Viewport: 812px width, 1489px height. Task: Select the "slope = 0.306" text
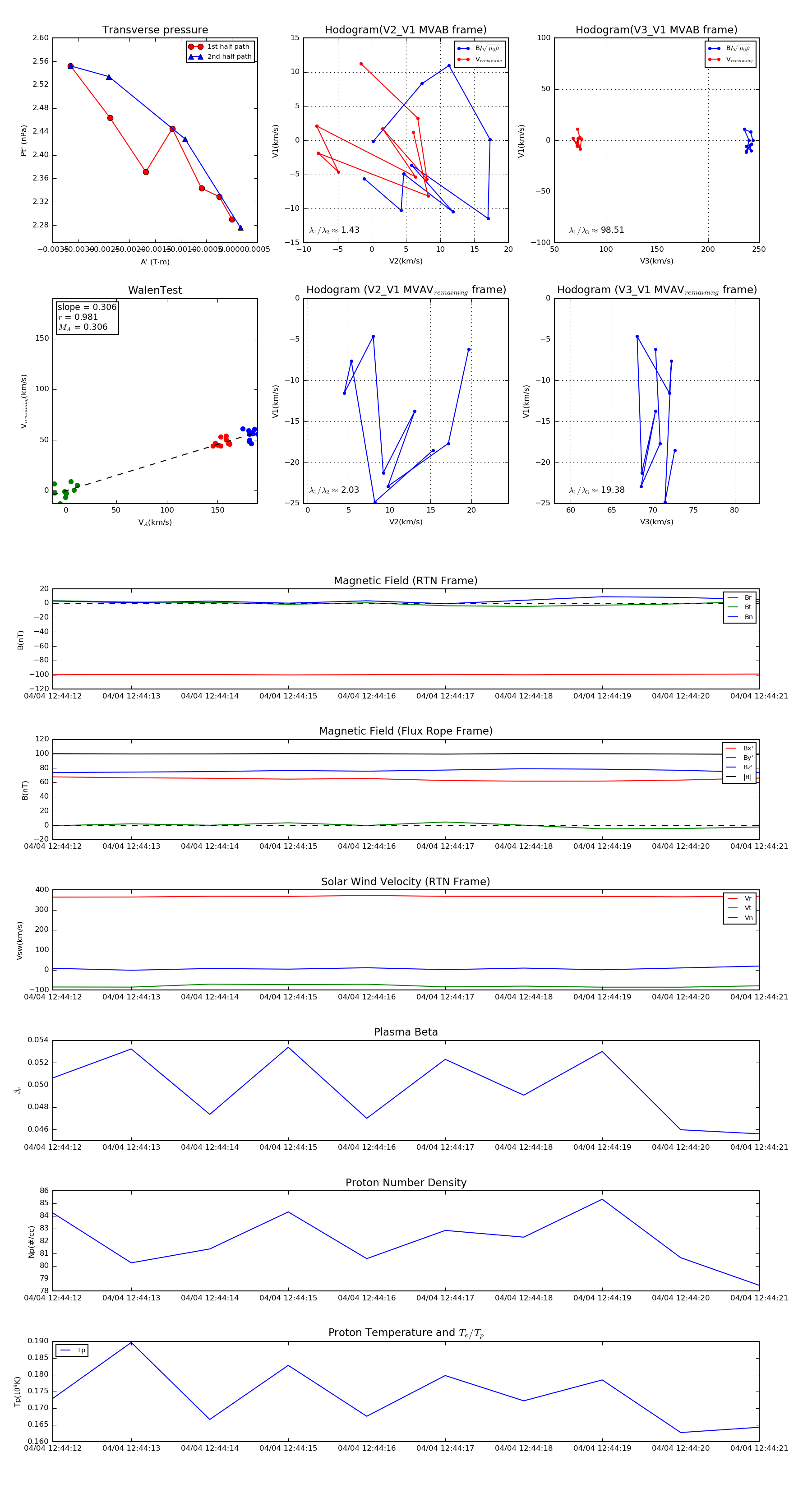coord(87,307)
